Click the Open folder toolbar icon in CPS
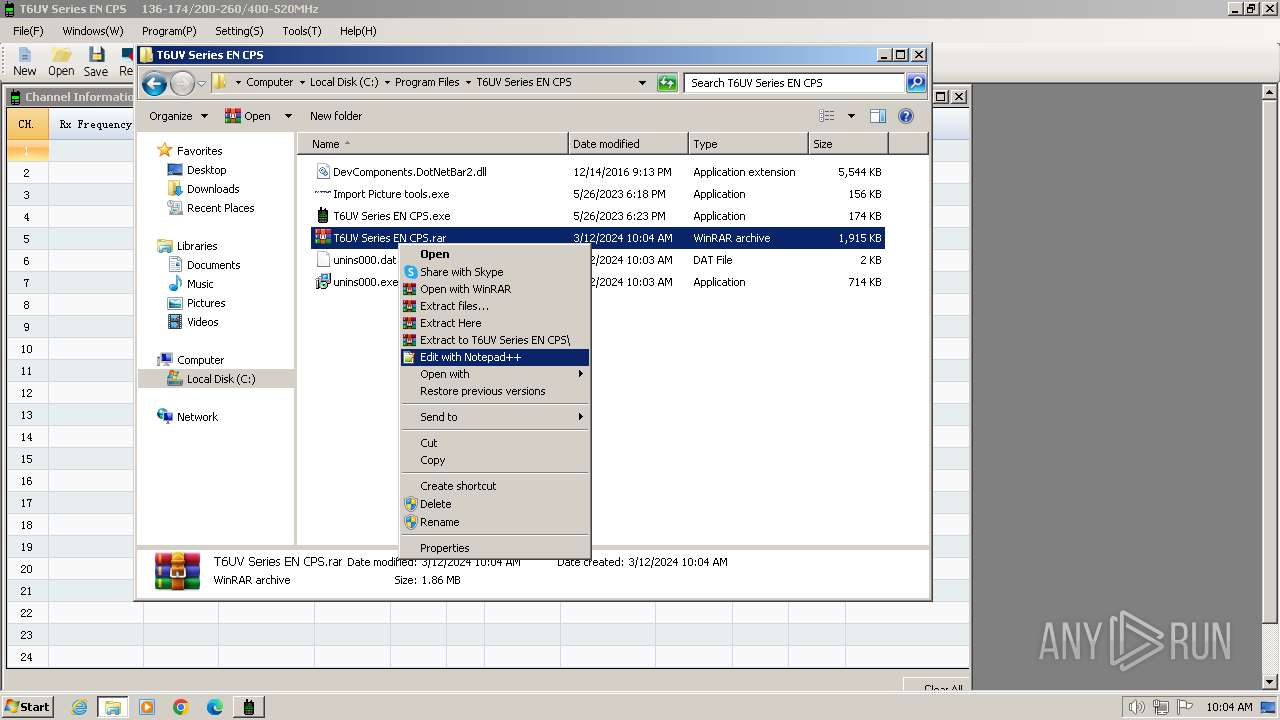The image size is (1280, 720). [61, 62]
